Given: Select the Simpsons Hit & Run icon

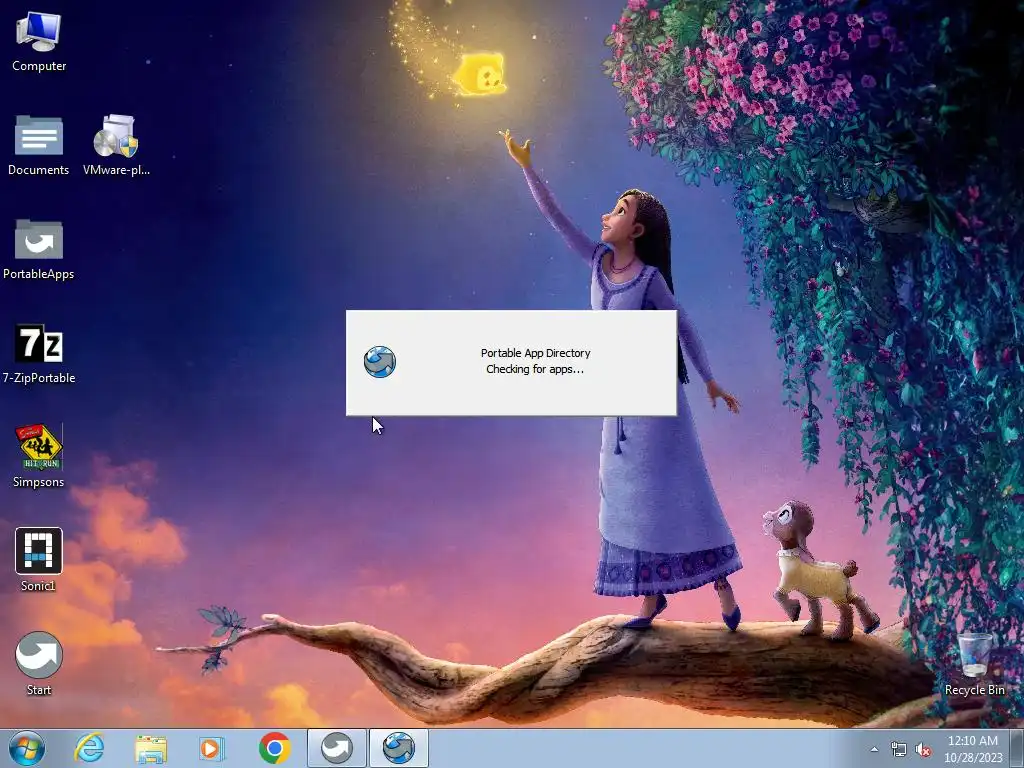Looking at the screenshot, I should click(39, 456).
